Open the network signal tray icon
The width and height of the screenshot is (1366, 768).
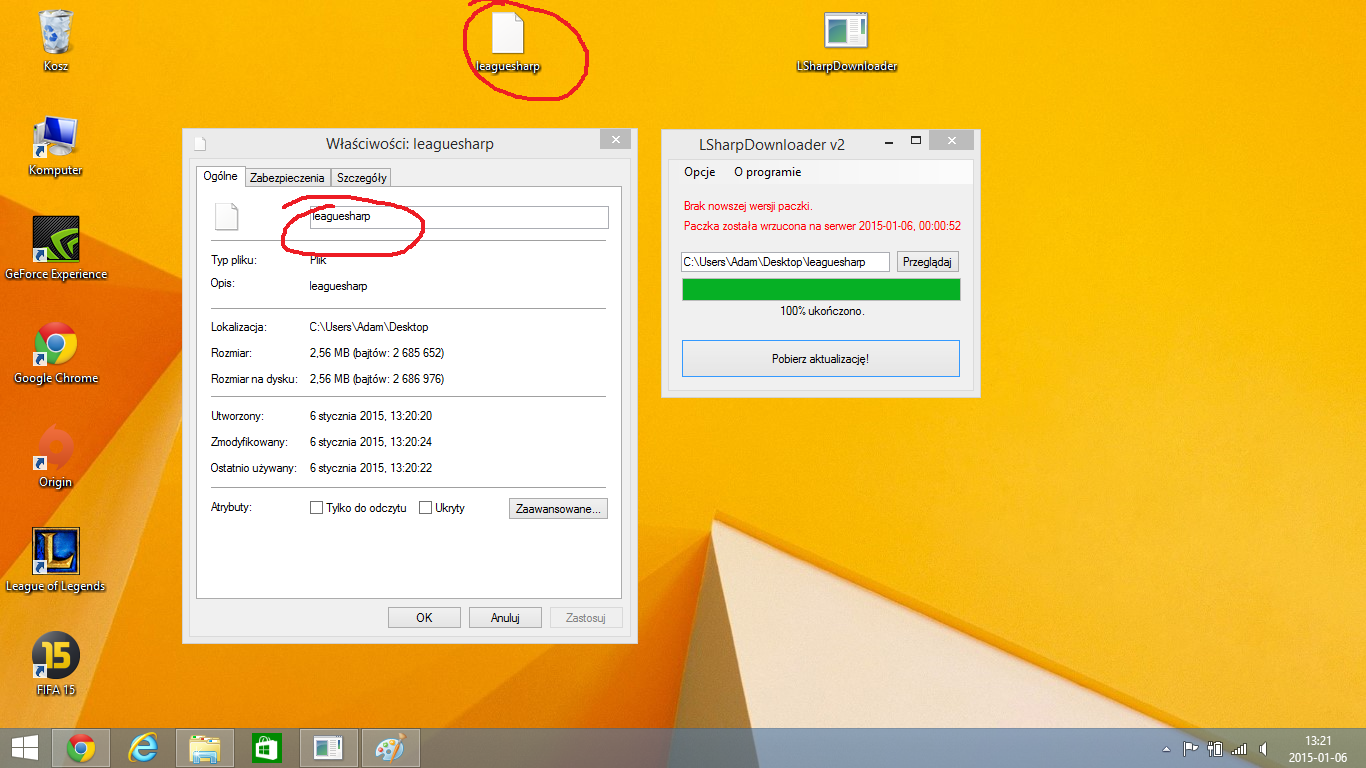(x=1240, y=748)
